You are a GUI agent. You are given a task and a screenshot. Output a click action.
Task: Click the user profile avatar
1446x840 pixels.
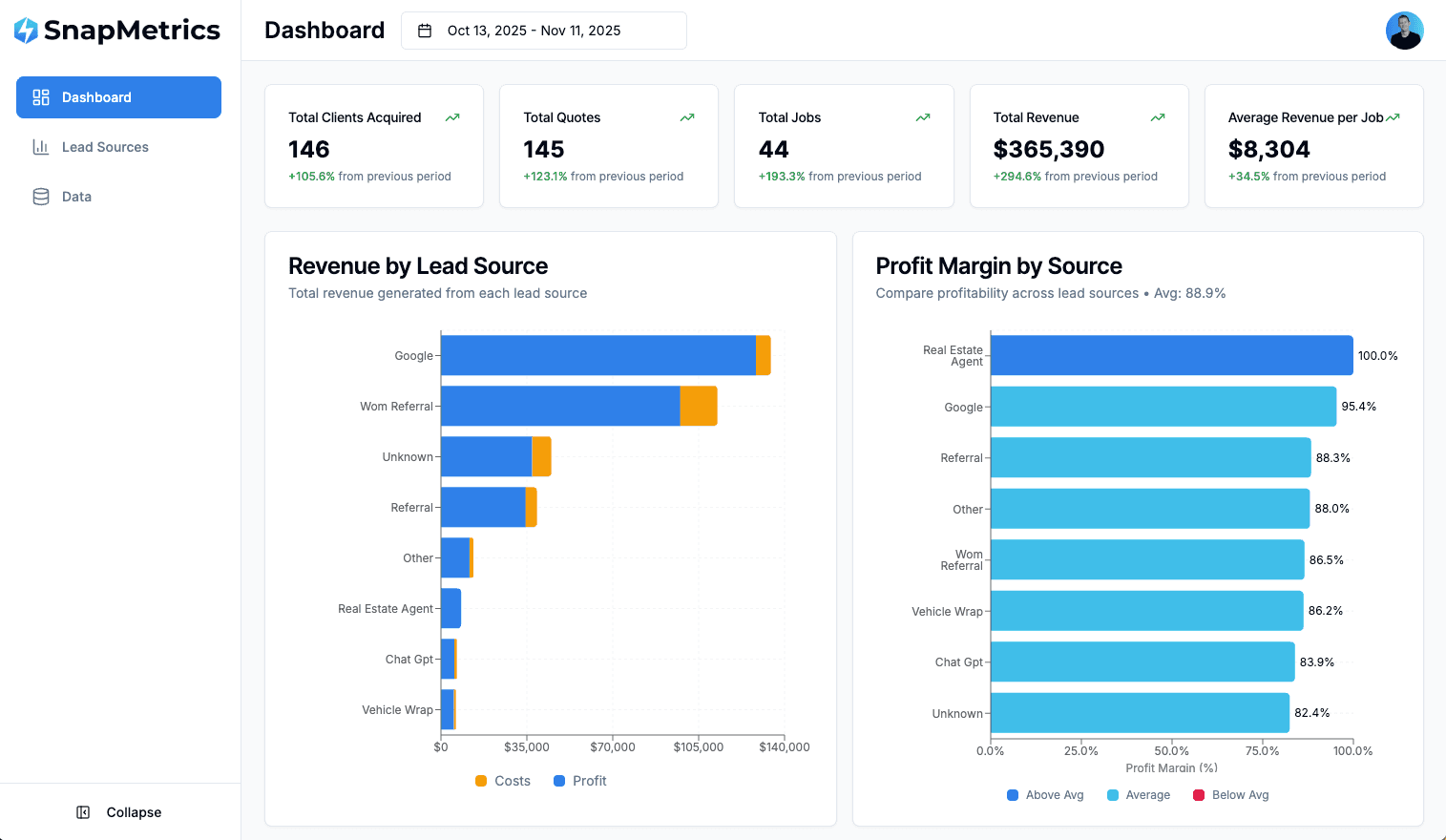pos(1404,30)
